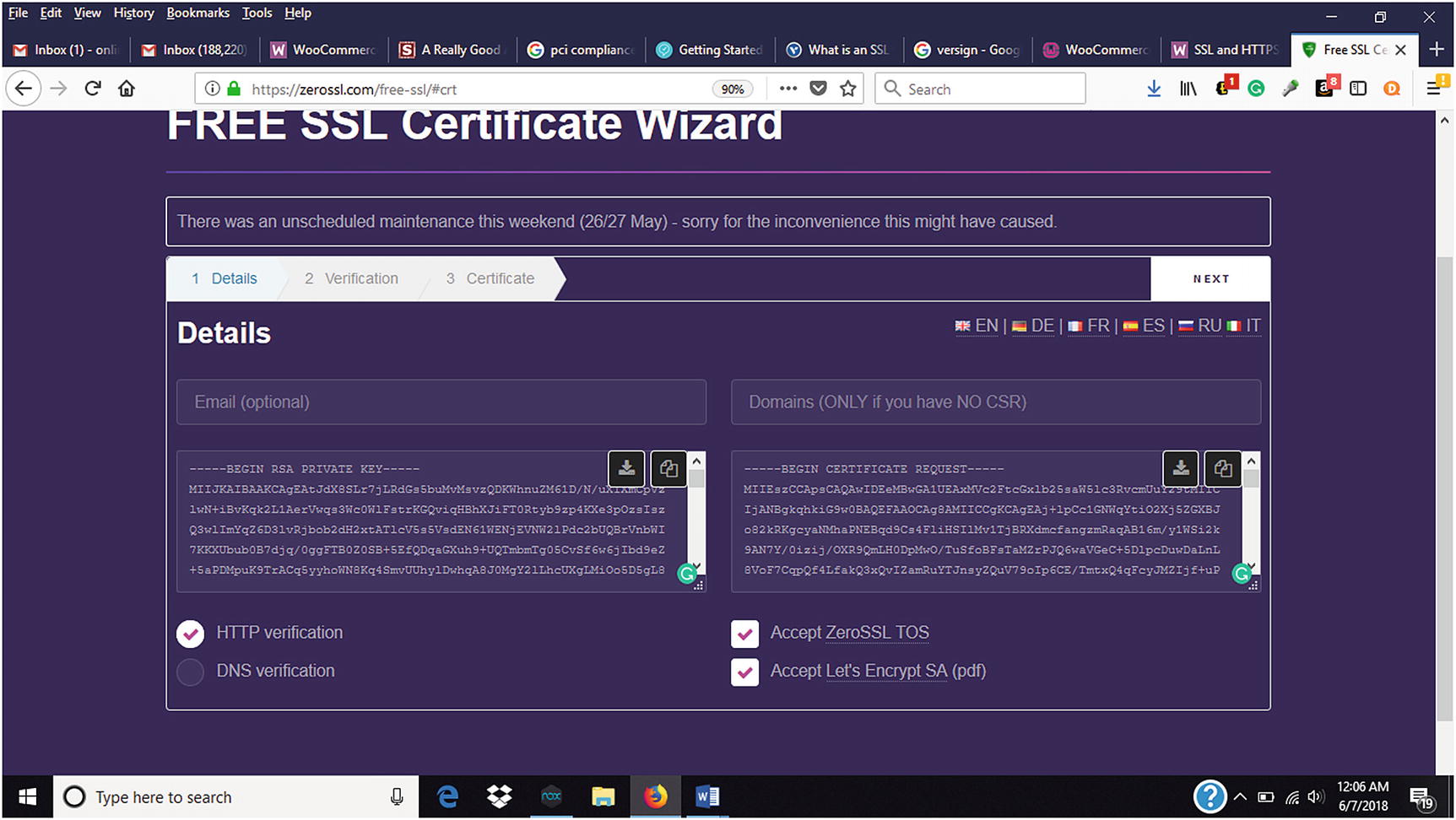Open the Bookmarks menu
The width and height of the screenshot is (1456, 820).
(x=198, y=13)
